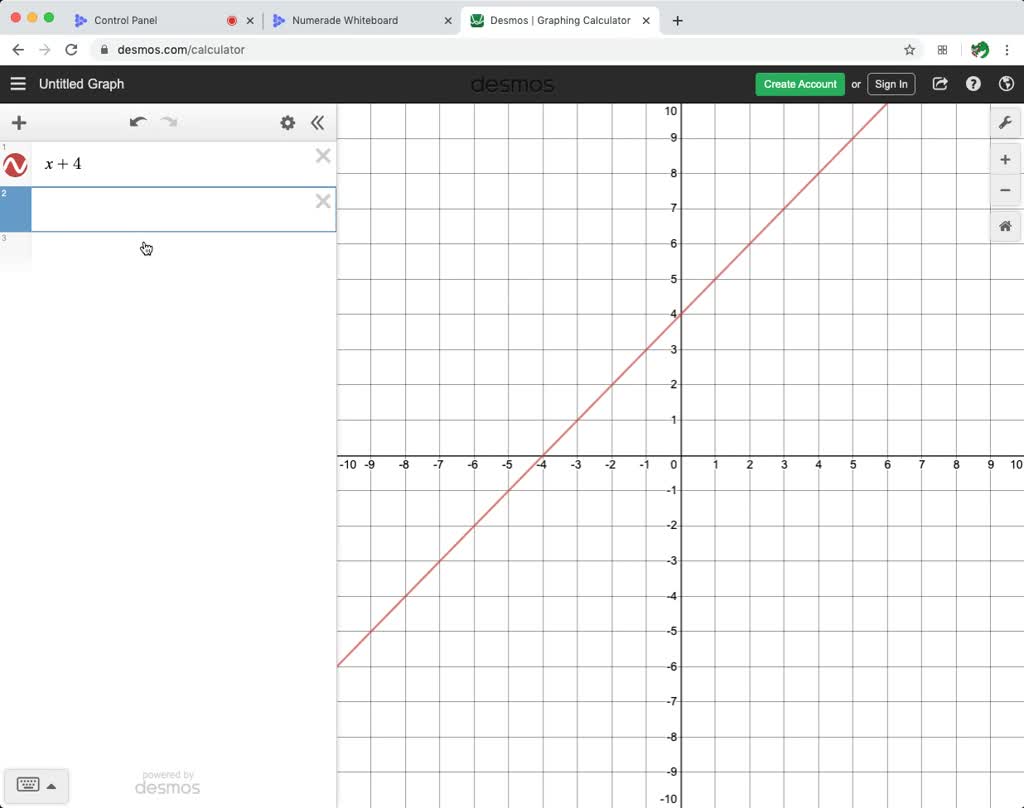This screenshot has height=808, width=1024.
Task: Reset view with the home icon
Action: click(x=1004, y=226)
